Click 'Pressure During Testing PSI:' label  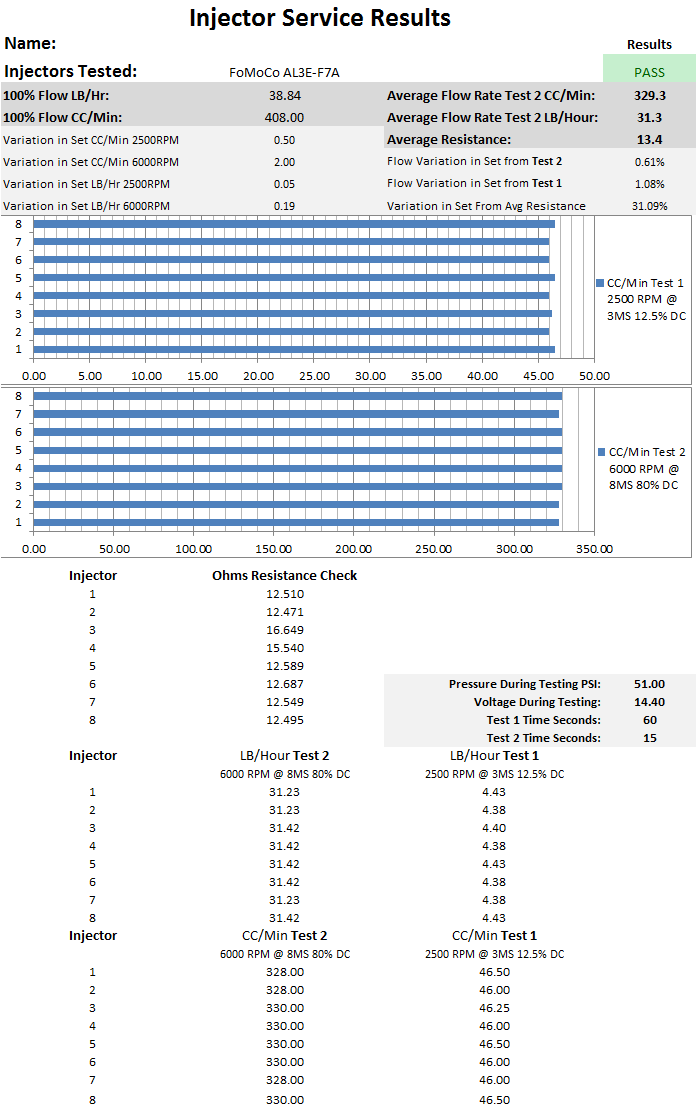(x=524, y=684)
